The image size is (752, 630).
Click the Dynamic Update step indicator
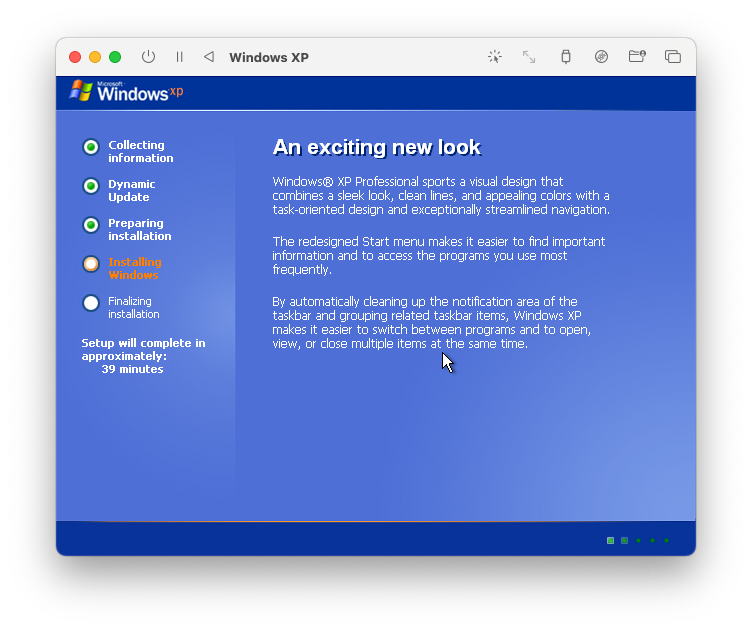coord(91,186)
